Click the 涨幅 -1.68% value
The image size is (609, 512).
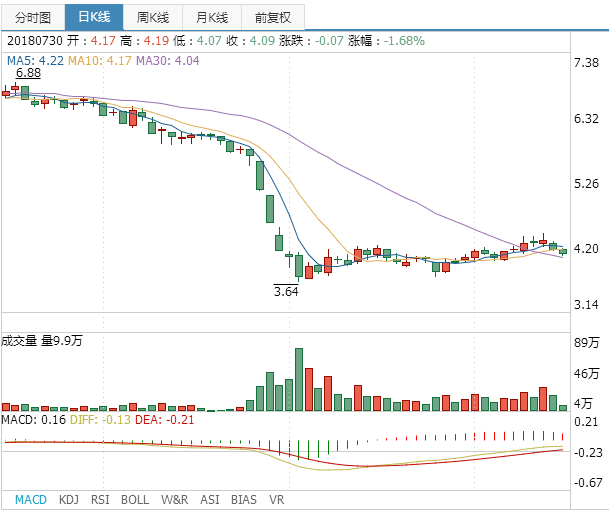pos(386,40)
